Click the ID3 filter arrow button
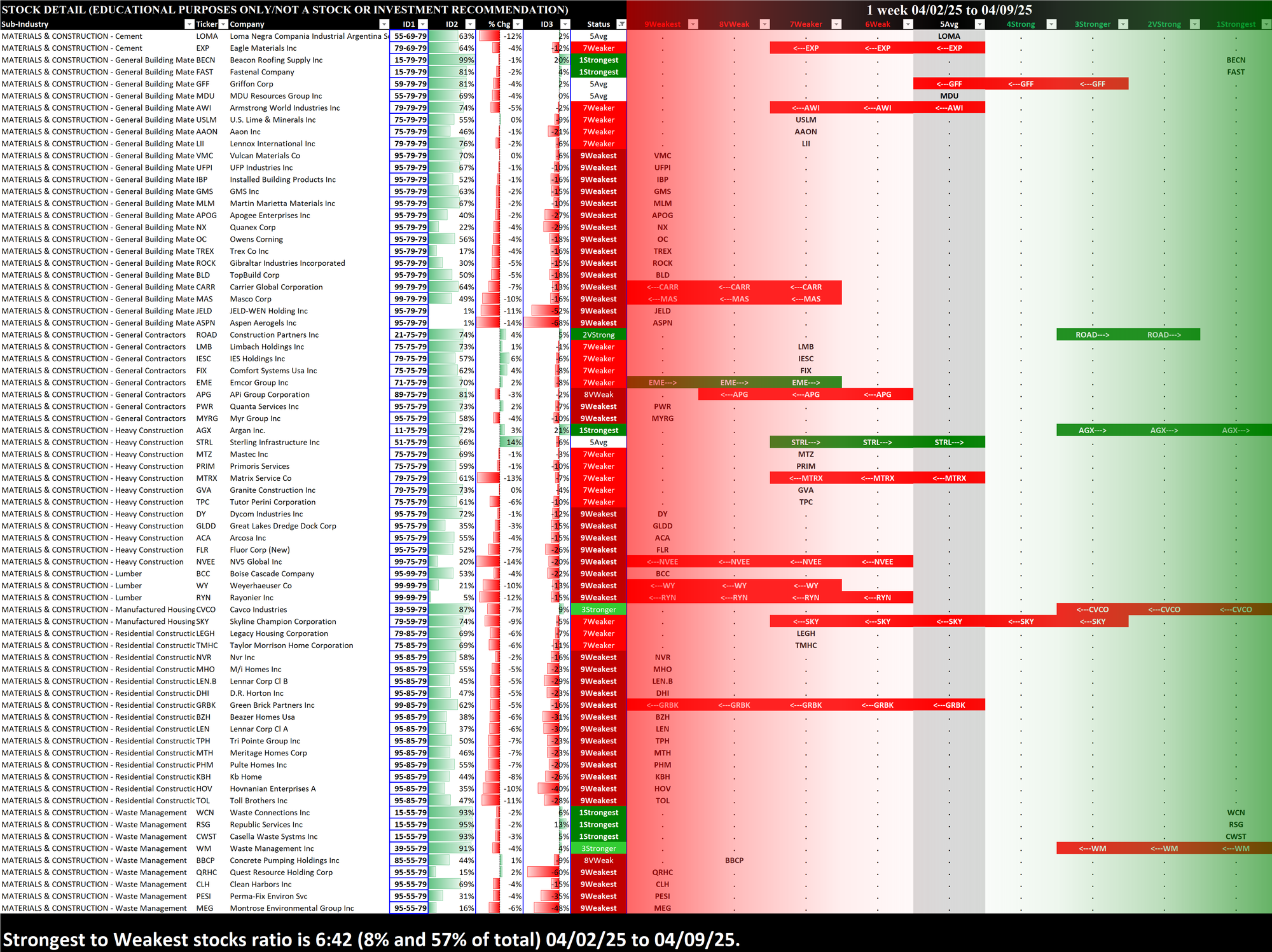1272x952 pixels. [x=565, y=24]
